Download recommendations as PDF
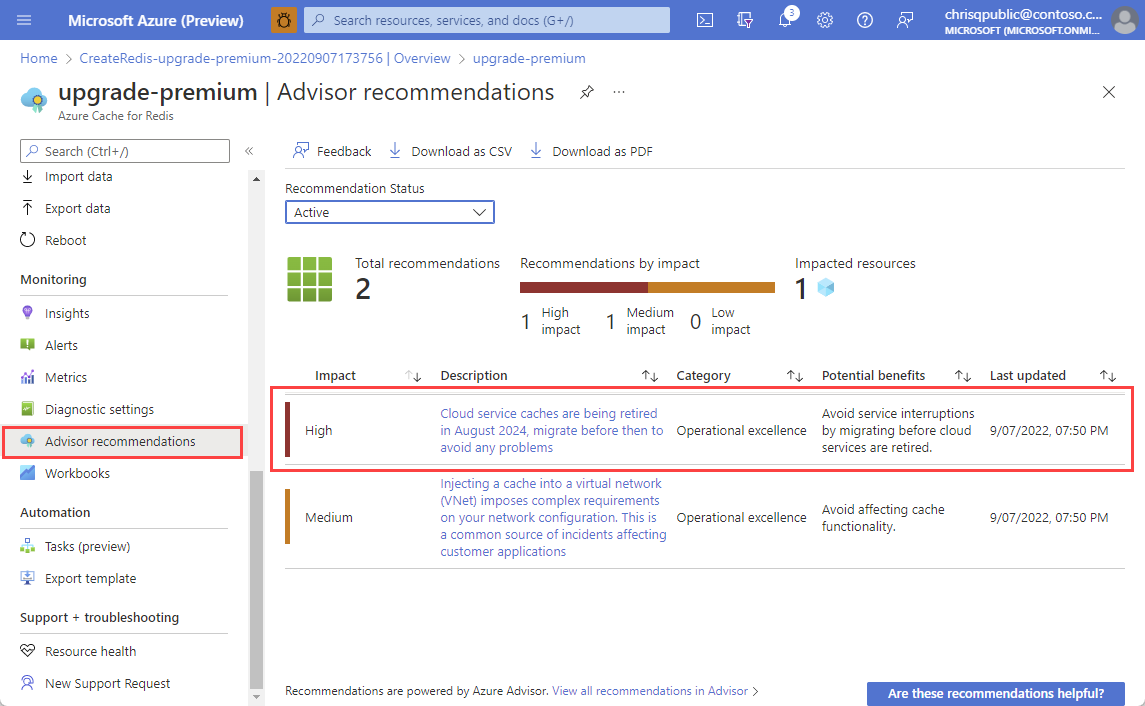The height and width of the screenshot is (706, 1145). (591, 151)
